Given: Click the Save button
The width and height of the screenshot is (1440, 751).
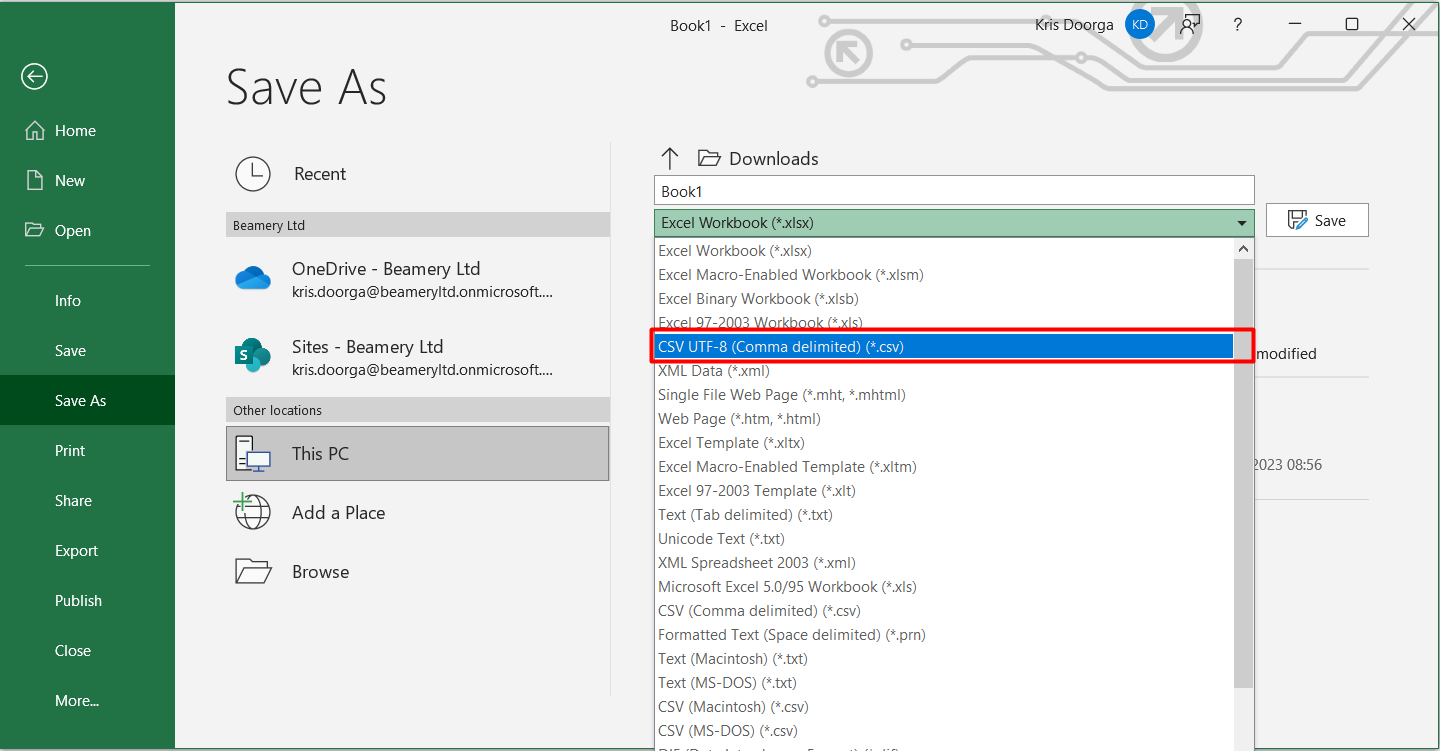Looking at the screenshot, I should pyautogui.click(x=1317, y=221).
